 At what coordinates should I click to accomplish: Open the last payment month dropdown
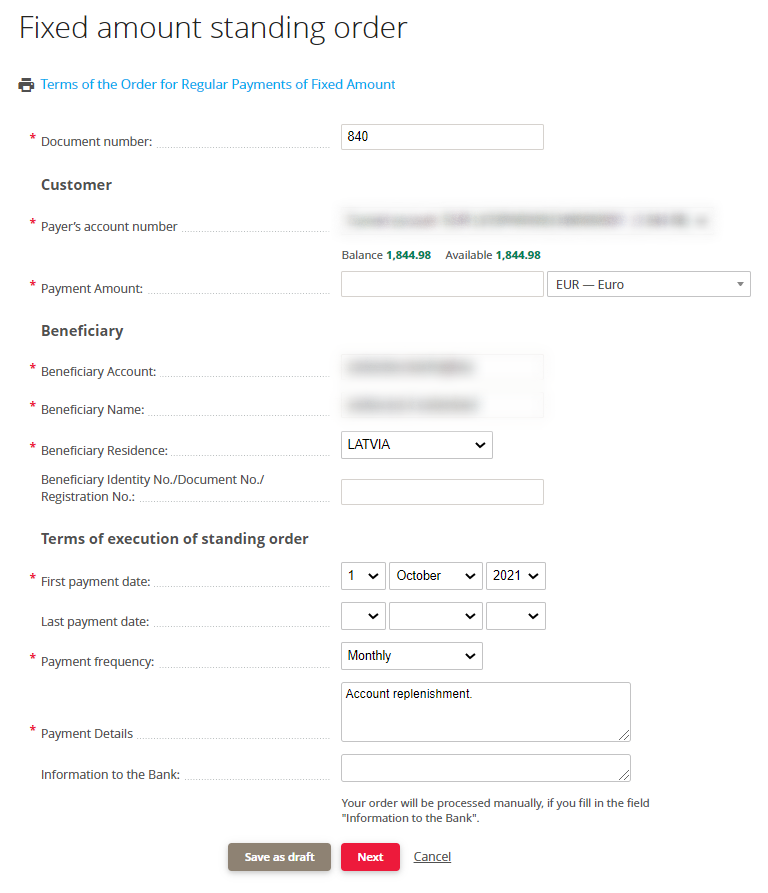coord(436,616)
